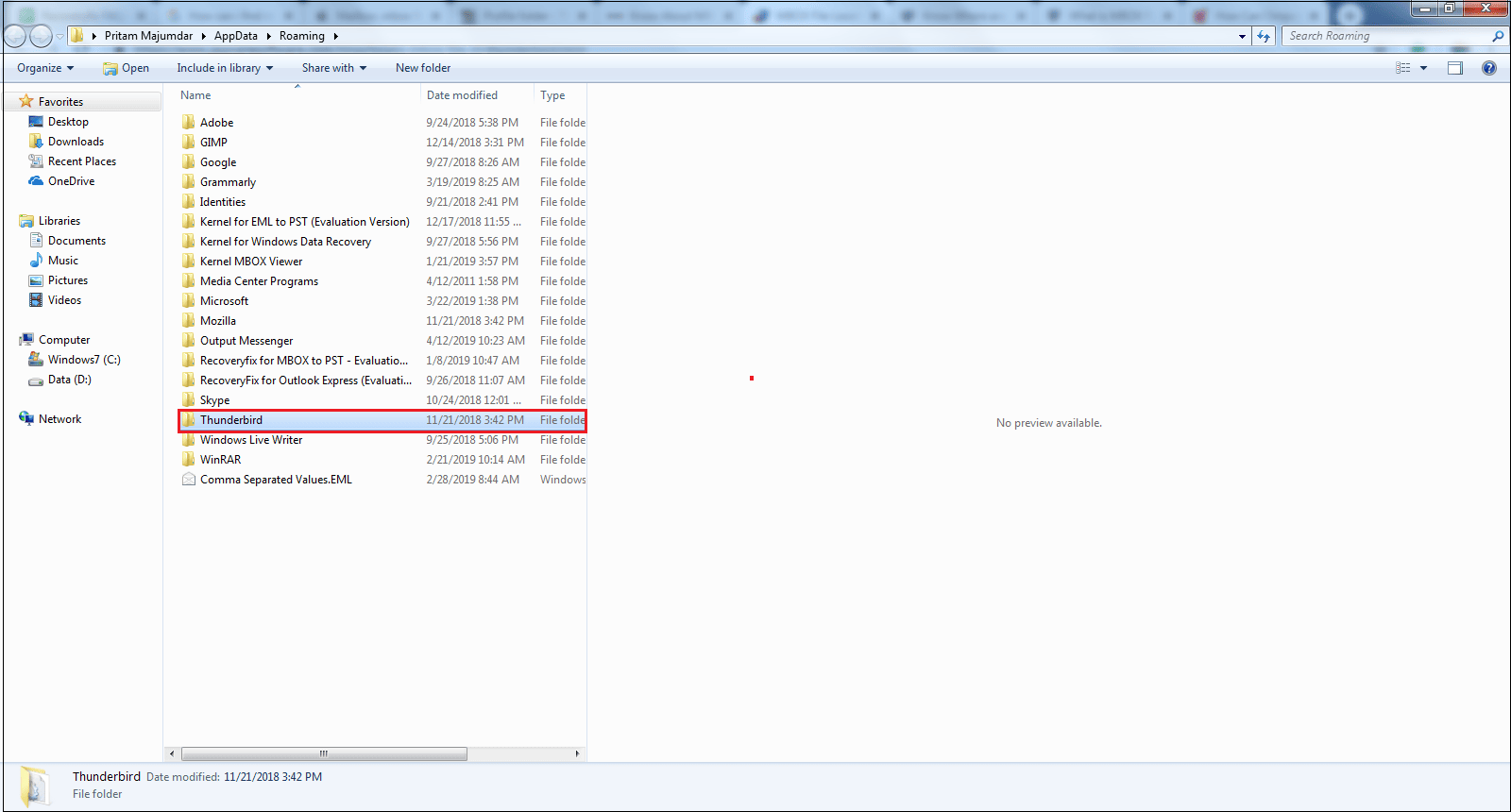The image size is (1511, 812).
Task: Click the Network icon in navigation pane
Action: coord(26,418)
